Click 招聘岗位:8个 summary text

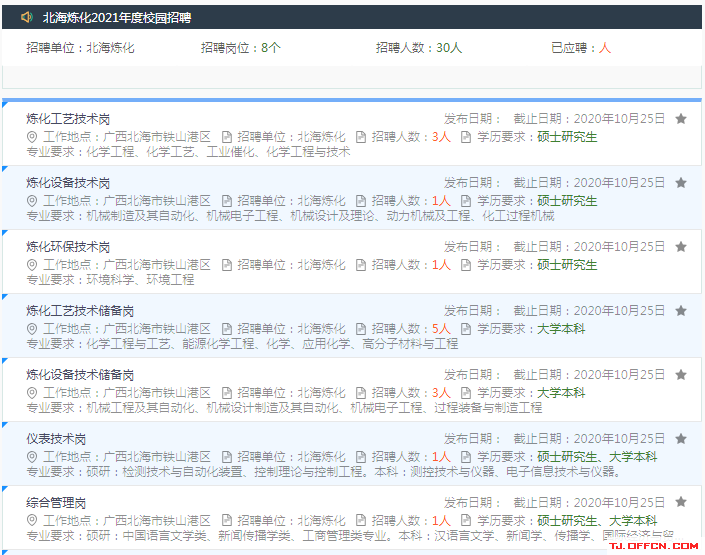click(241, 48)
